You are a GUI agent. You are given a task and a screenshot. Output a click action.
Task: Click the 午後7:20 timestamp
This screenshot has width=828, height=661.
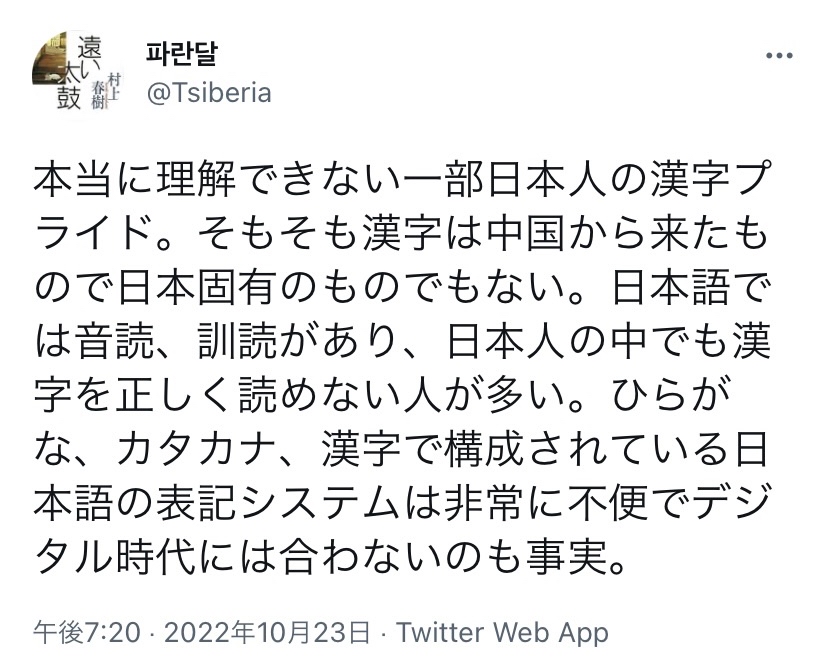[x=87, y=632]
